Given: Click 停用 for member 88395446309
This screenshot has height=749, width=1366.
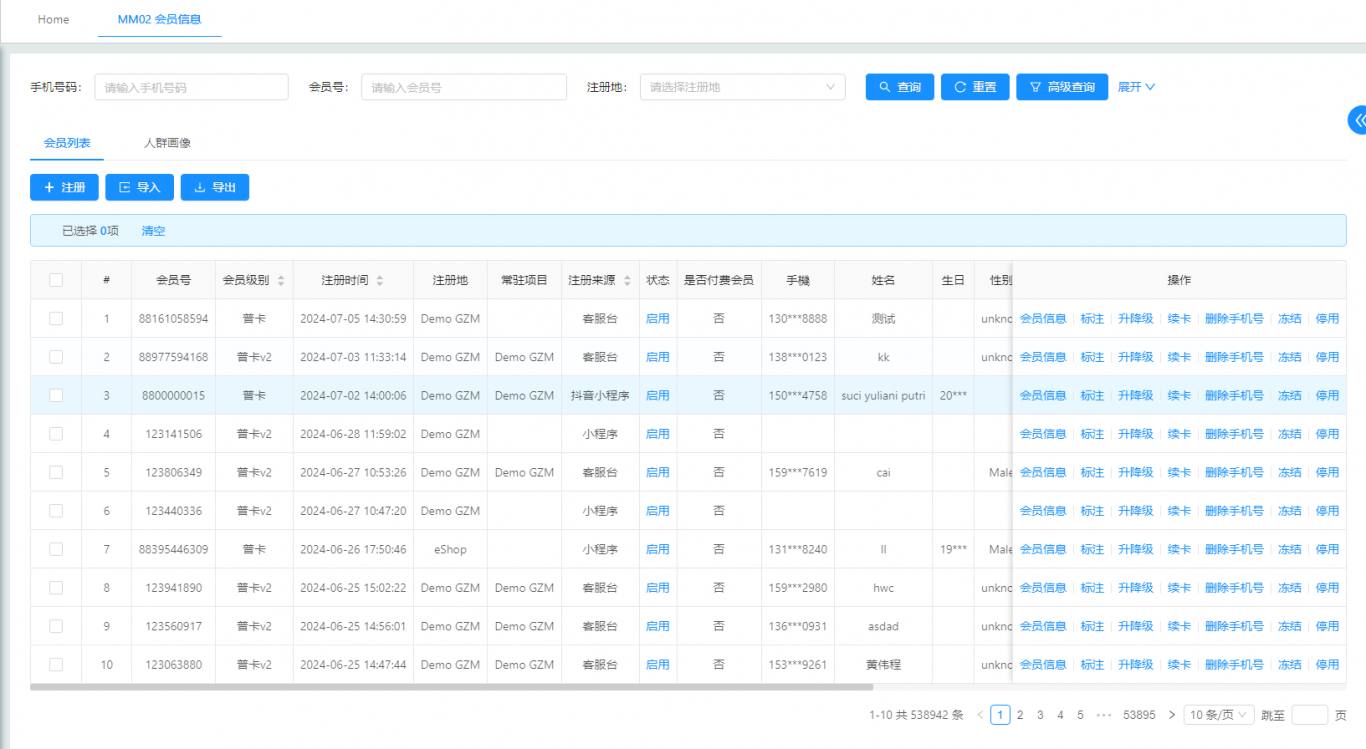Looking at the screenshot, I should 1327,549.
